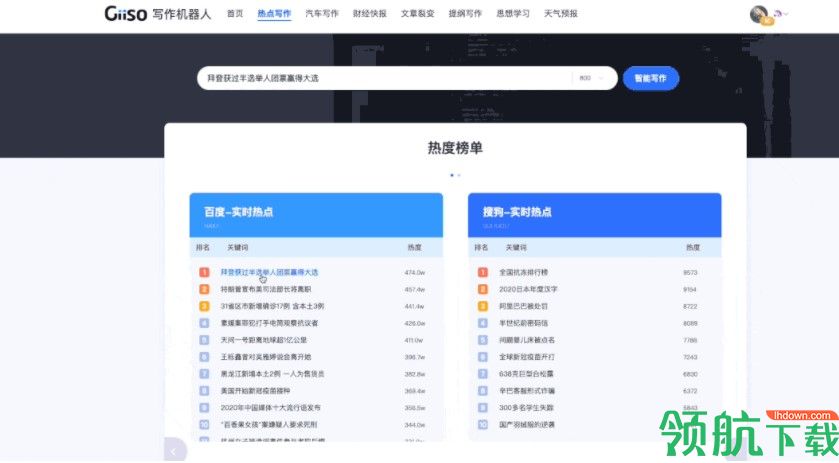Image resolution: width=839 pixels, height=463 pixels.
Task: Expand the 800 word-count dropdown
Action: coord(595,78)
